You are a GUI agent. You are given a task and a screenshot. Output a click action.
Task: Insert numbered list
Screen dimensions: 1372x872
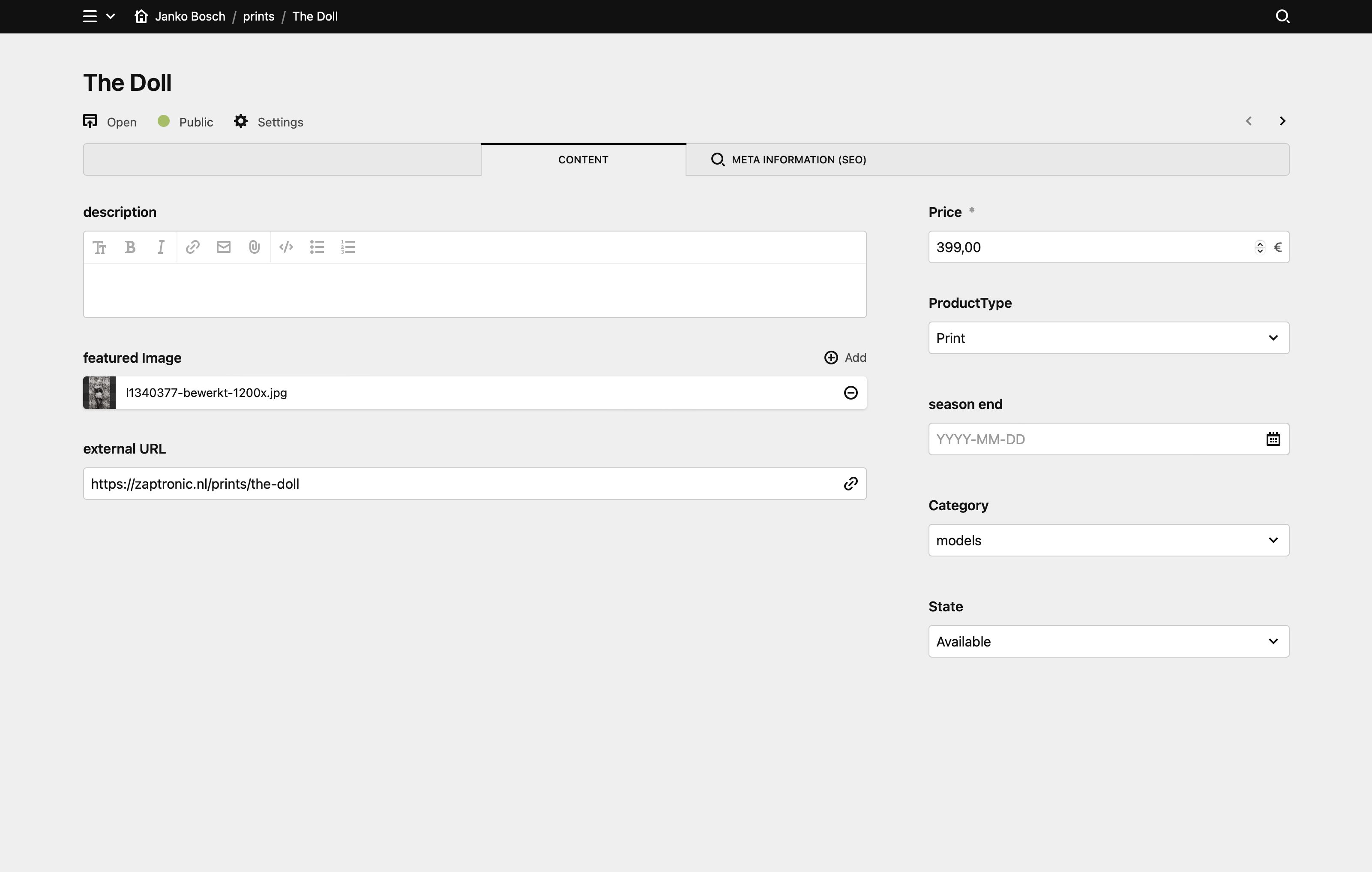pos(347,247)
